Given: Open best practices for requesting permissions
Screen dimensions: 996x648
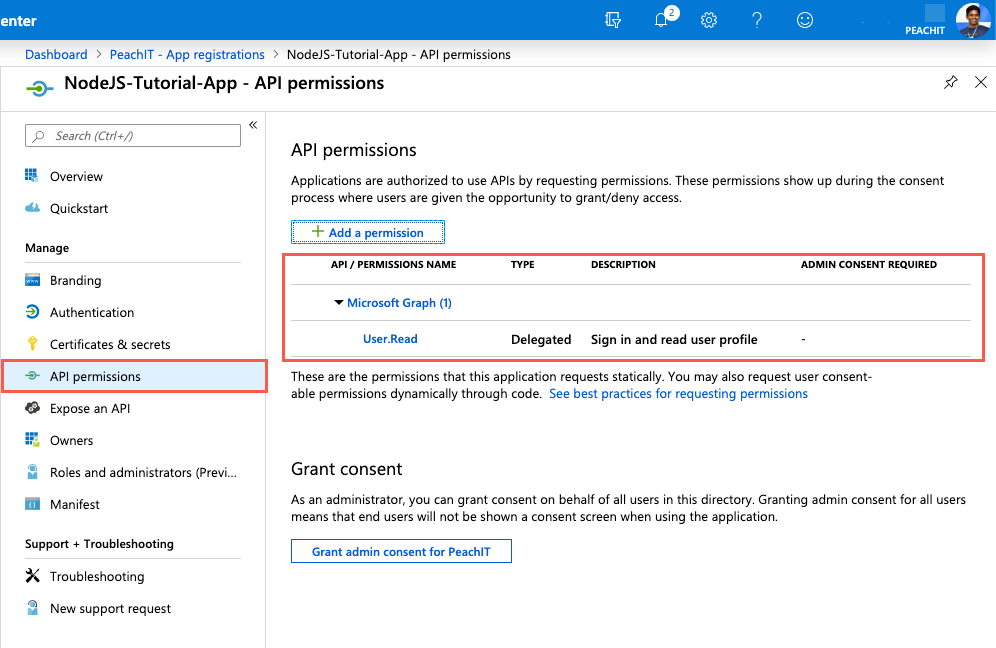Looking at the screenshot, I should pos(678,394).
